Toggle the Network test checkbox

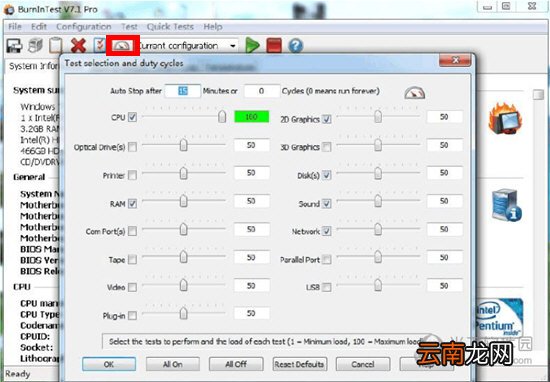[327, 231]
